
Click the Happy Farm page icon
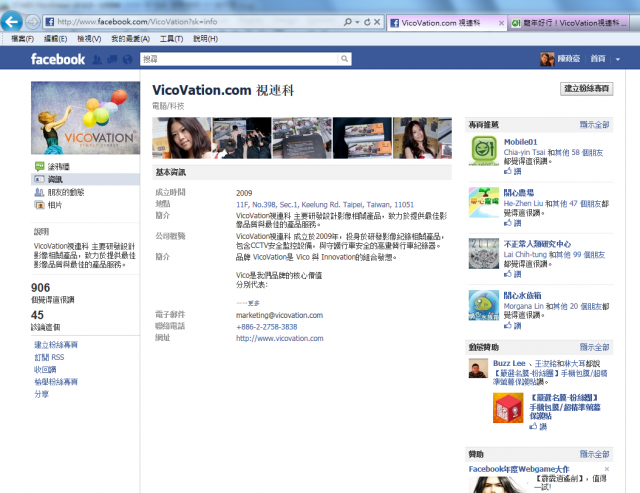(484, 202)
